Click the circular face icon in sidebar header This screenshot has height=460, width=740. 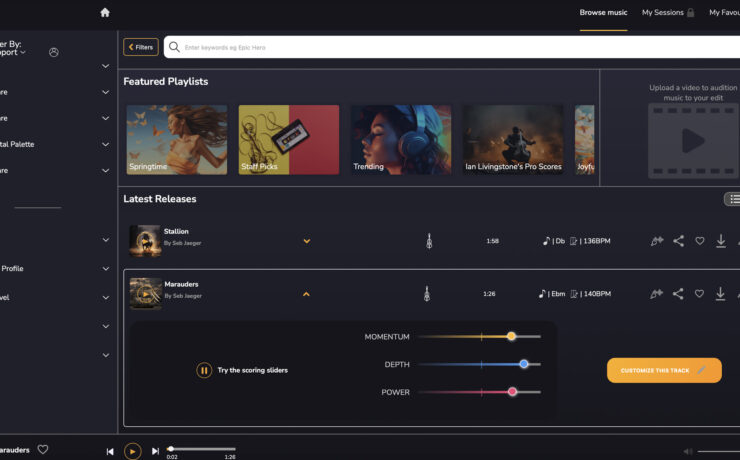(54, 52)
